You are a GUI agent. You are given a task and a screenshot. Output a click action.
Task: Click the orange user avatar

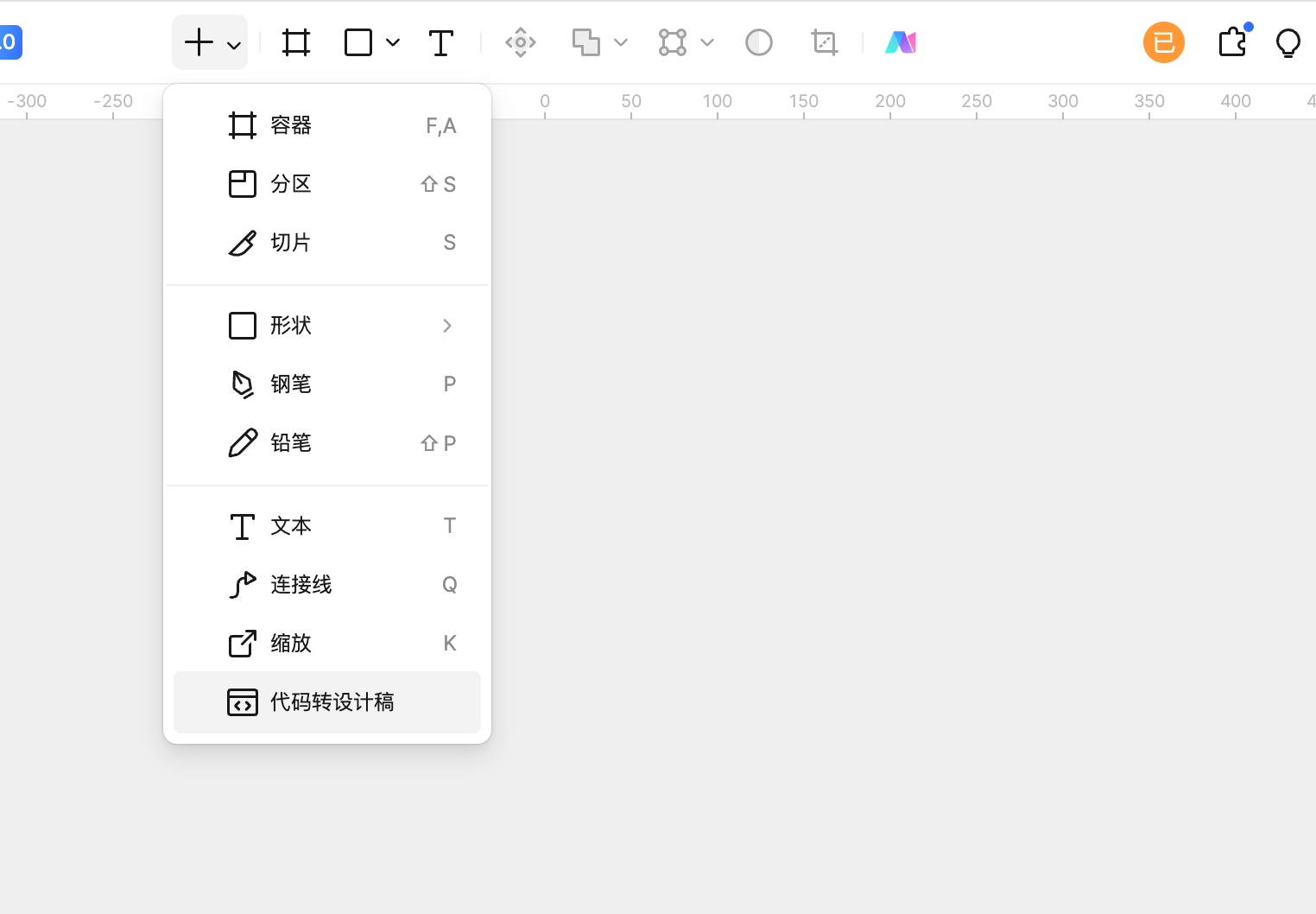point(1163,42)
